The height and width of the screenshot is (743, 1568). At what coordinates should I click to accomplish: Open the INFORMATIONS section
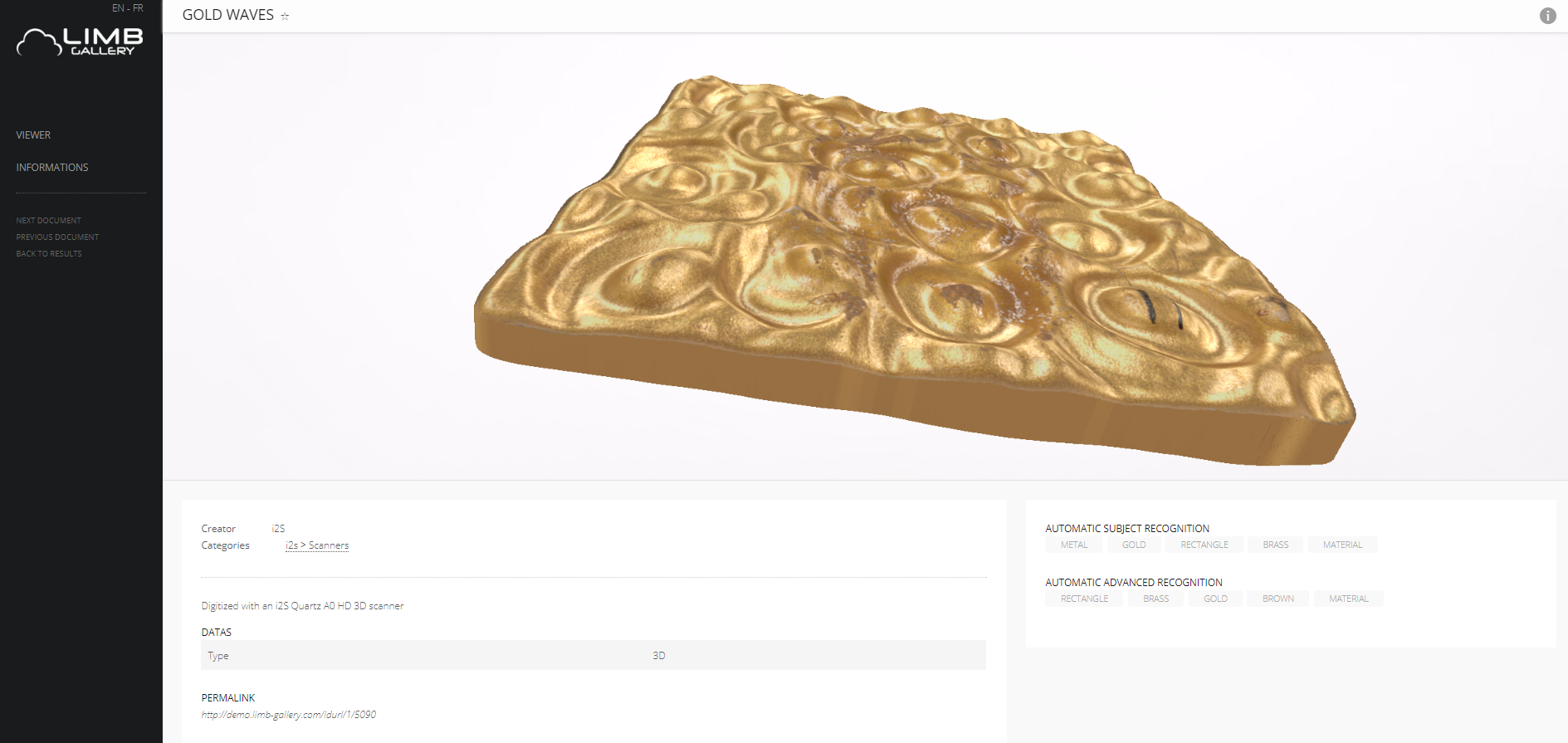[52, 168]
